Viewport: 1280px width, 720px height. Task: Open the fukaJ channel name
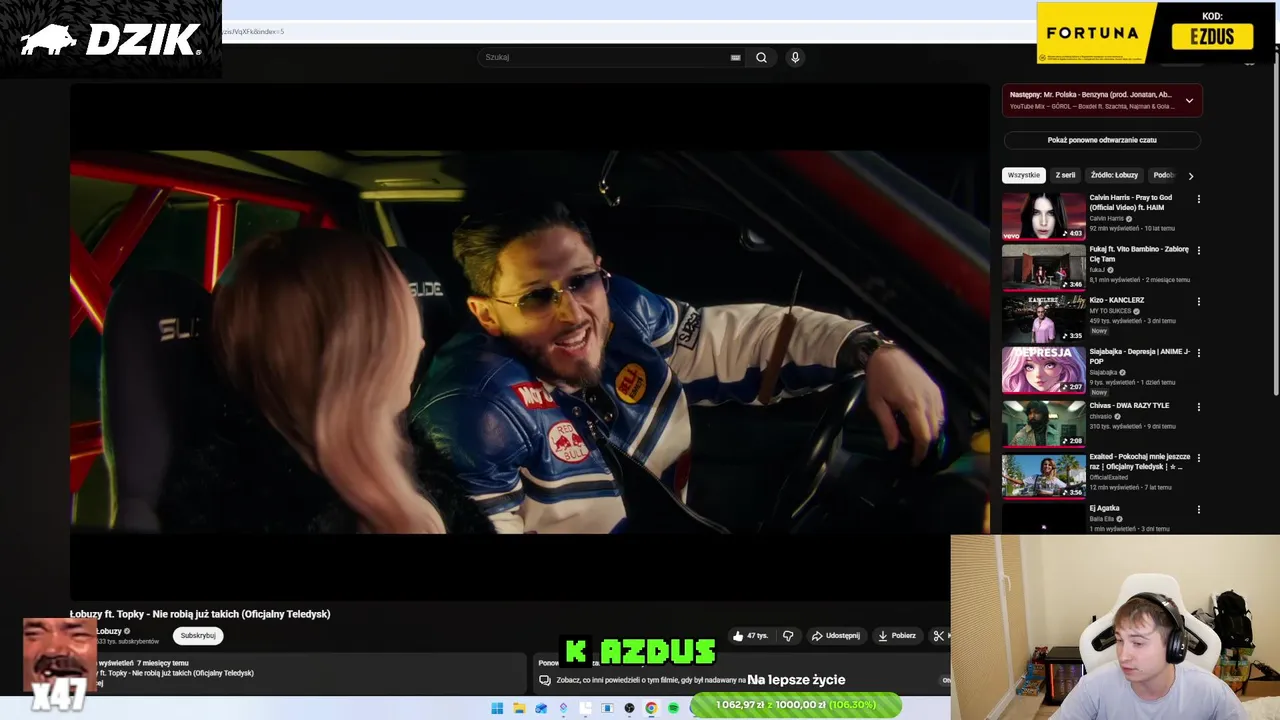(1097, 270)
